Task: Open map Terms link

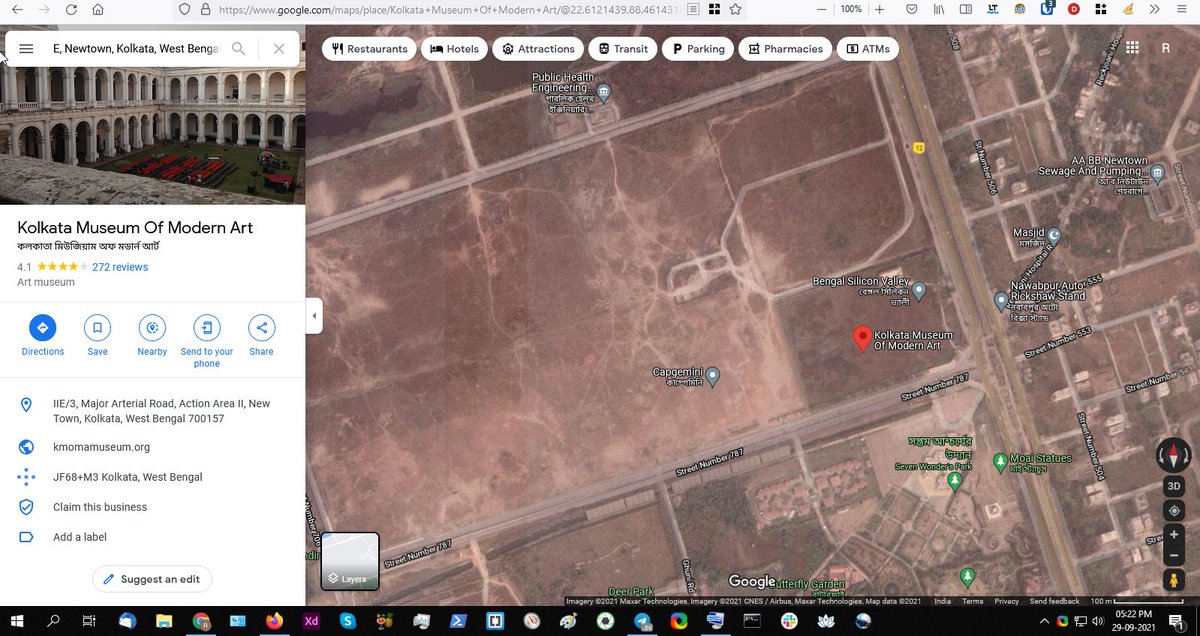Action: [x=972, y=601]
